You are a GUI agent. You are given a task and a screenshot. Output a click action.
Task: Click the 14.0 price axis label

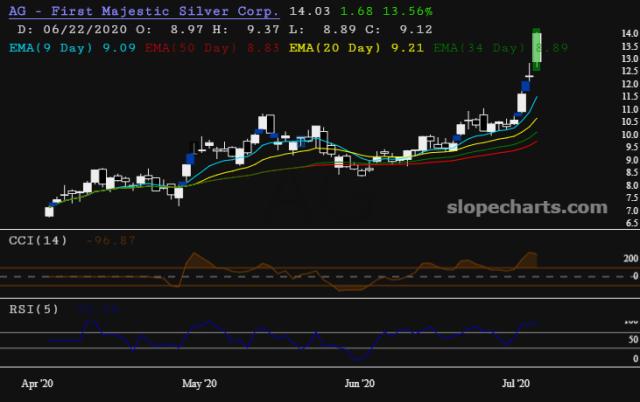tap(630, 33)
